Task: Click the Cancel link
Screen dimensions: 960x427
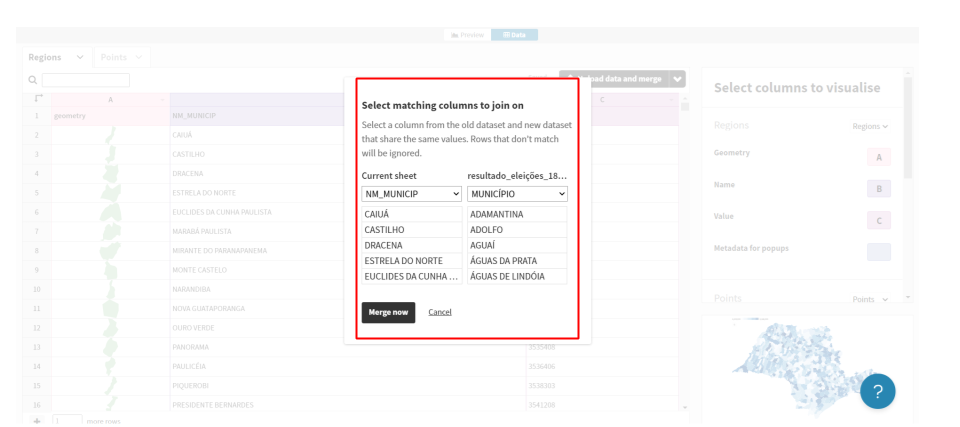Action: (x=439, y=312)
